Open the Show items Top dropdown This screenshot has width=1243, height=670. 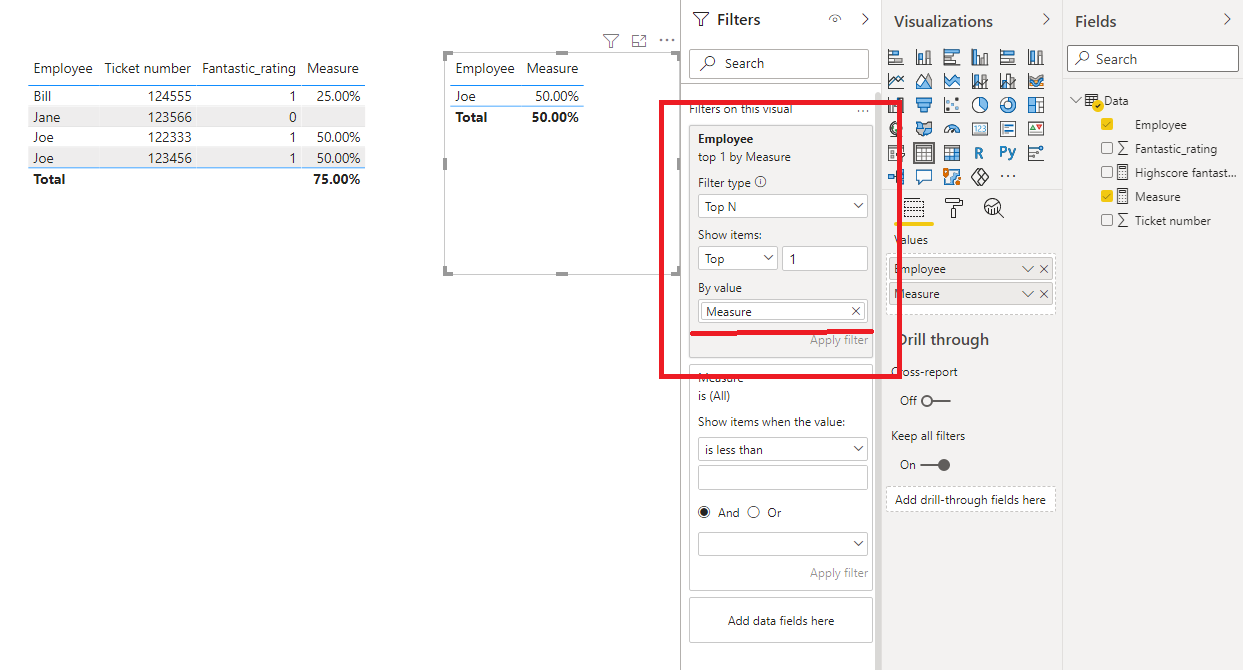pyautogui.click(x=737, y=258)
